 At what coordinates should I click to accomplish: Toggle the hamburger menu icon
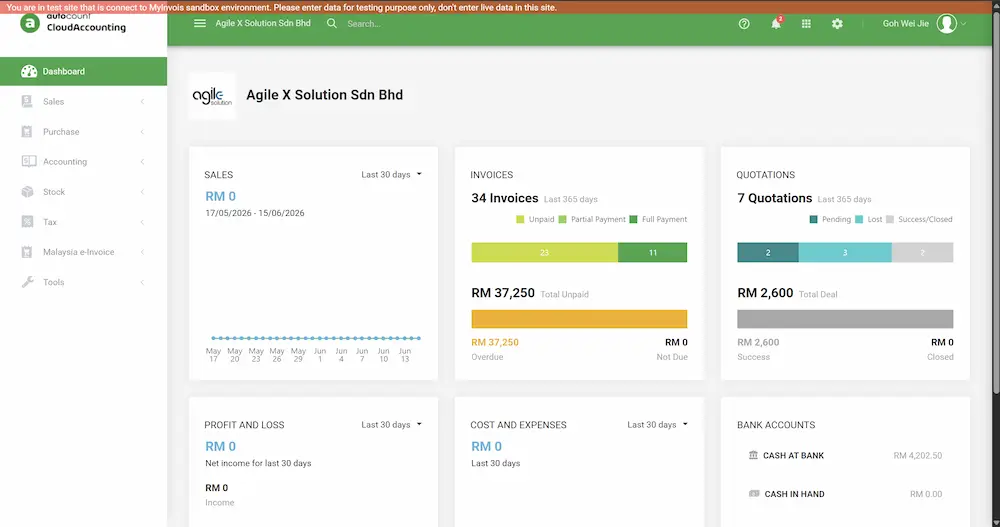(200, 24)
